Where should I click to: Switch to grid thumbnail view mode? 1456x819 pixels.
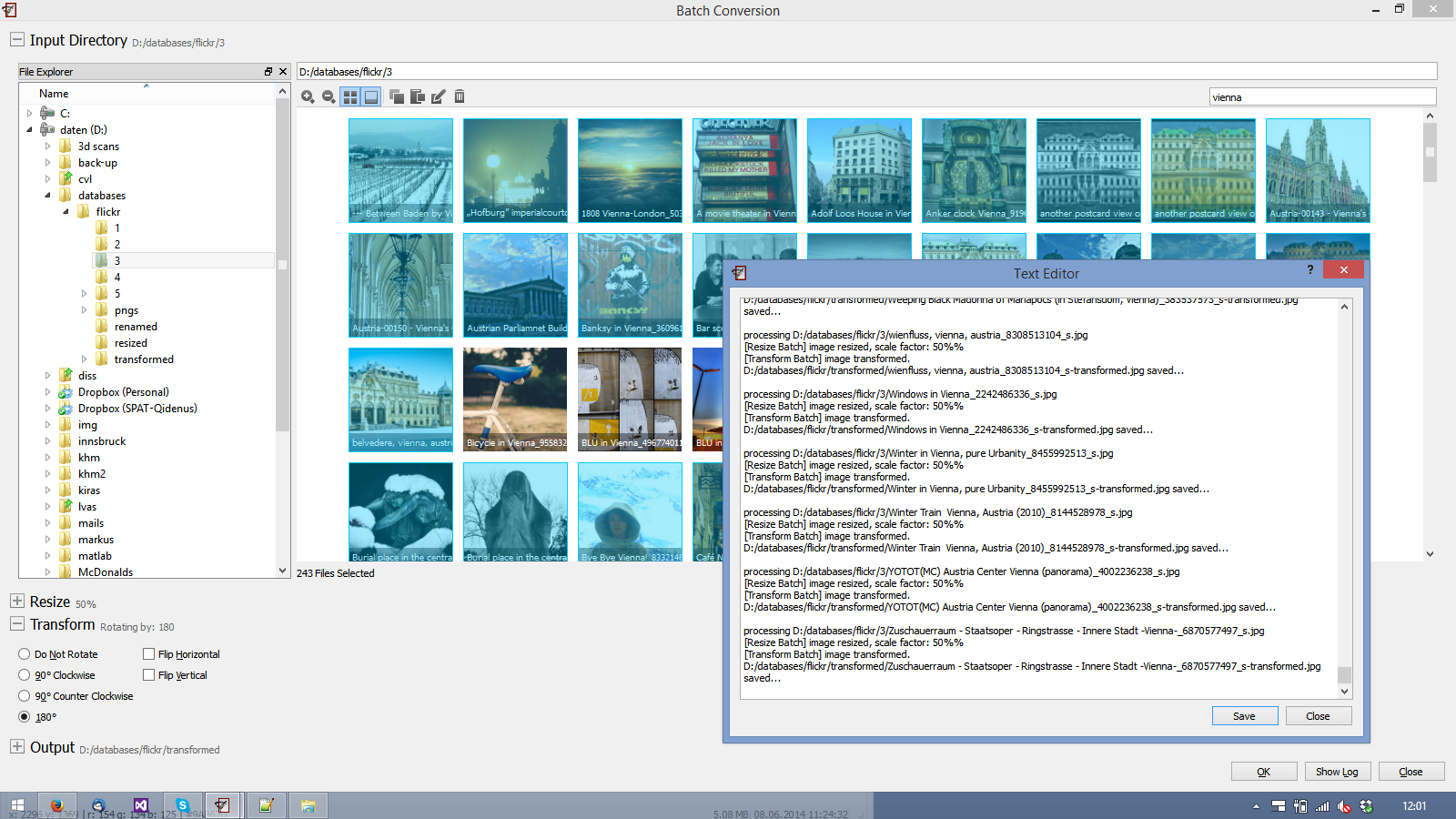(x=350, y=96)
